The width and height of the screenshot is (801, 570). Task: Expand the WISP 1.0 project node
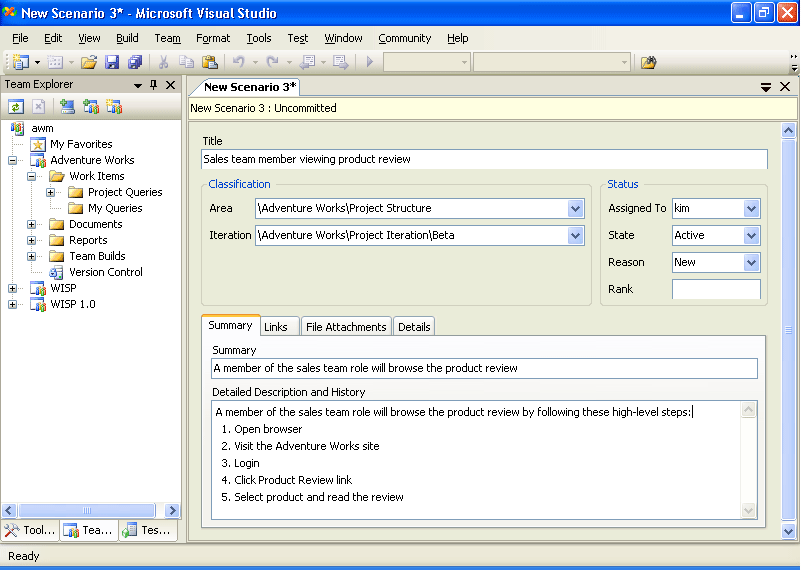[13, 304]
